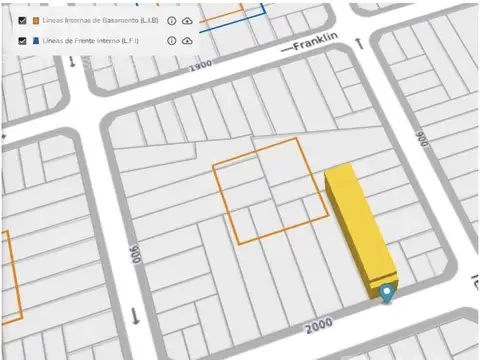
Task: Download the Líneas Internas de Basamento layer
Action: coord(187,21)
